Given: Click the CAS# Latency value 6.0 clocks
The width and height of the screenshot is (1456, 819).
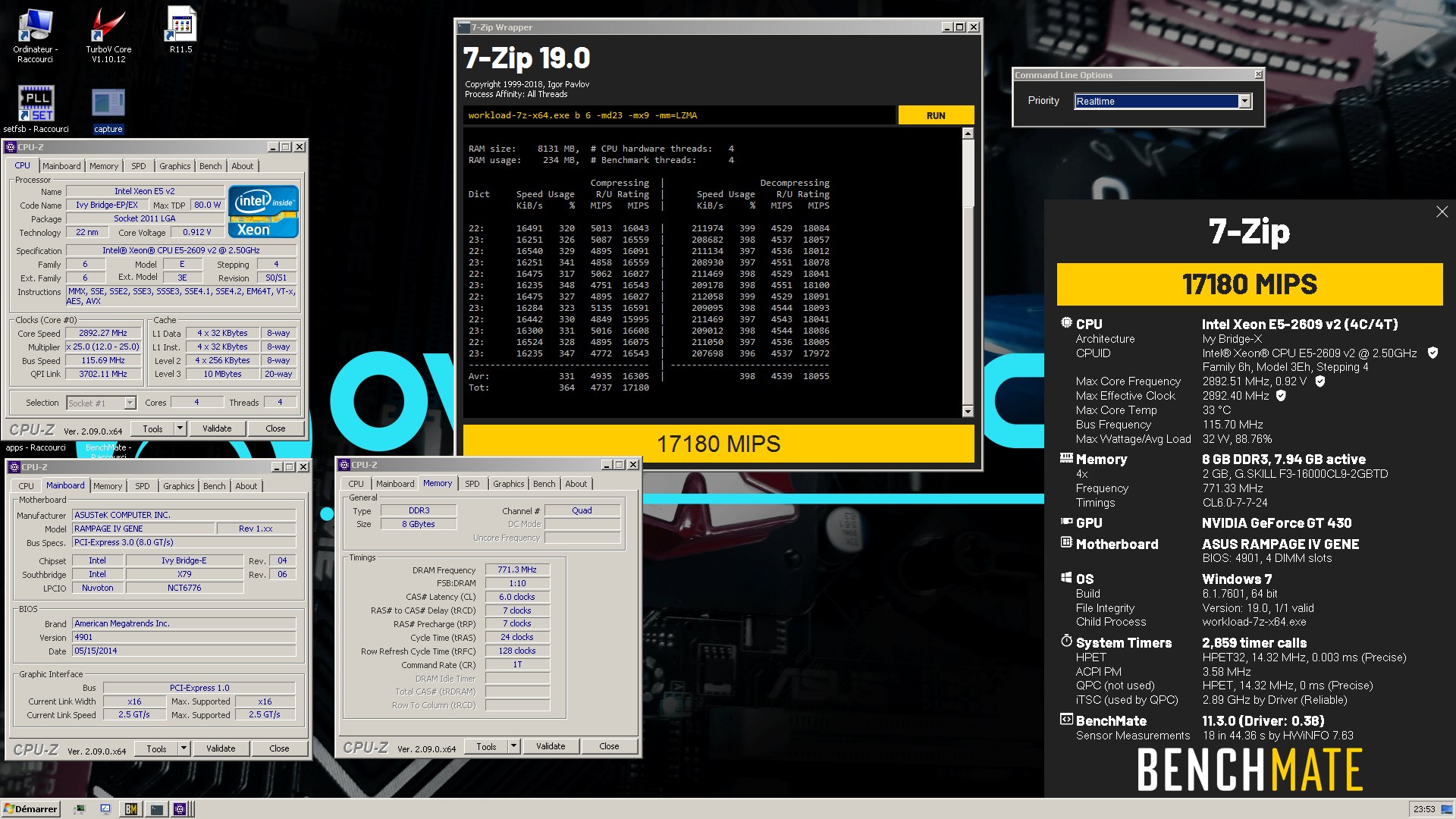Looking at the screenshot, I should 517,597.
